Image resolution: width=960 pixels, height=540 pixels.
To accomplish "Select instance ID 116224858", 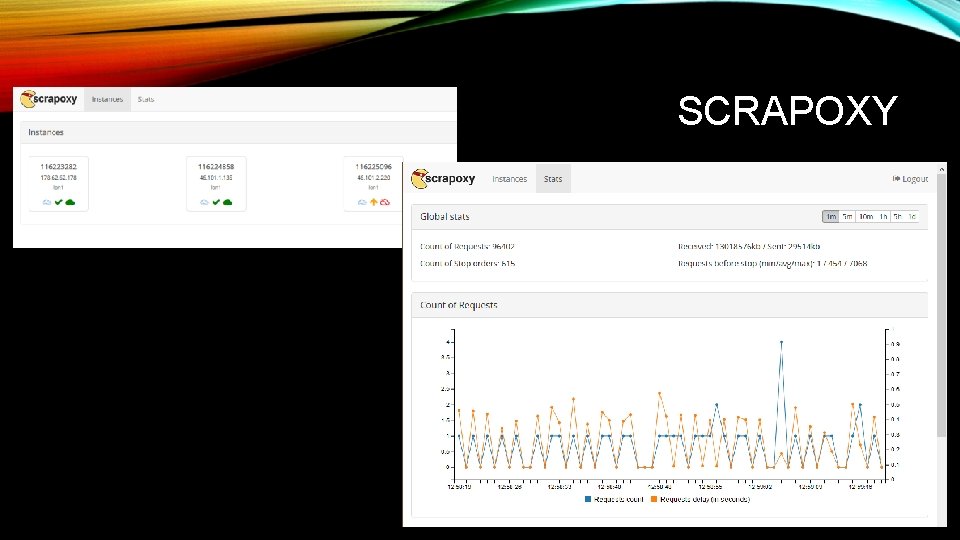I will pos(216,167).
